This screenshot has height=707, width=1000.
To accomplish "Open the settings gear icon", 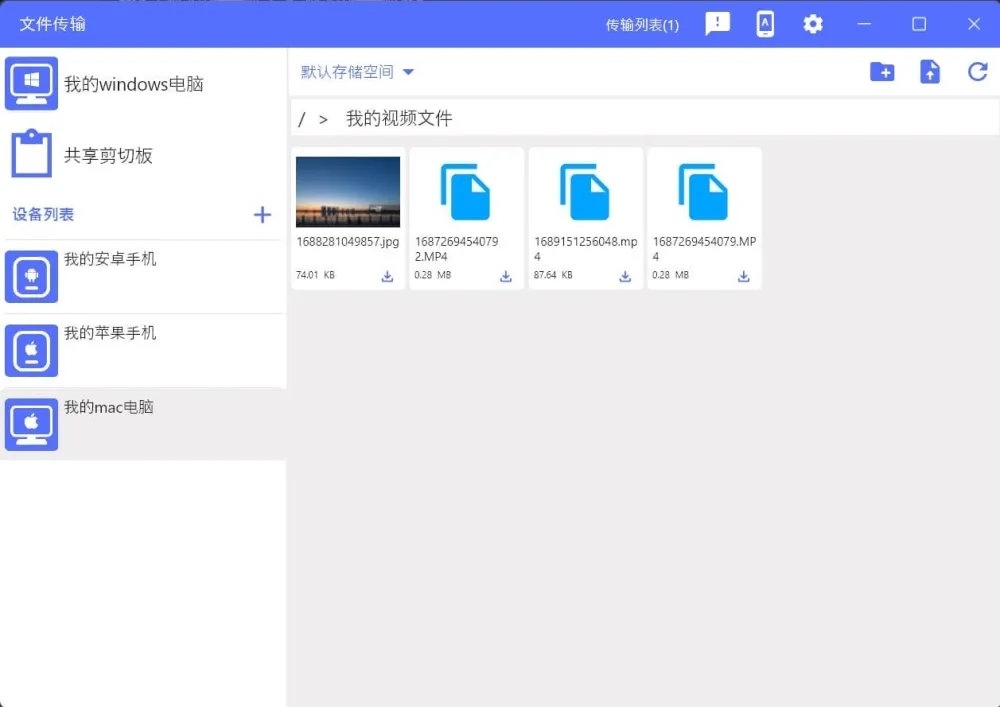I will (x=813, y=23).
